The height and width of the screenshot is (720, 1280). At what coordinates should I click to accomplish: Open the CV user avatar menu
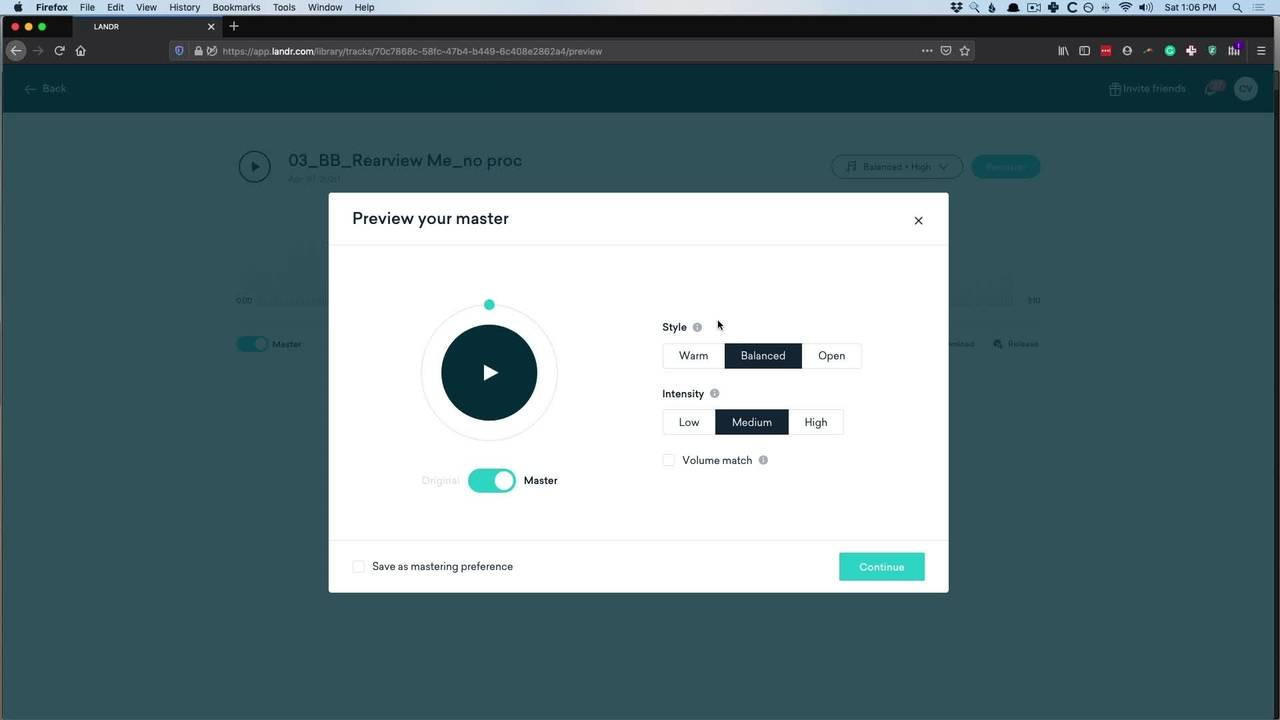pyautogui.click(x=1245, y=89)
